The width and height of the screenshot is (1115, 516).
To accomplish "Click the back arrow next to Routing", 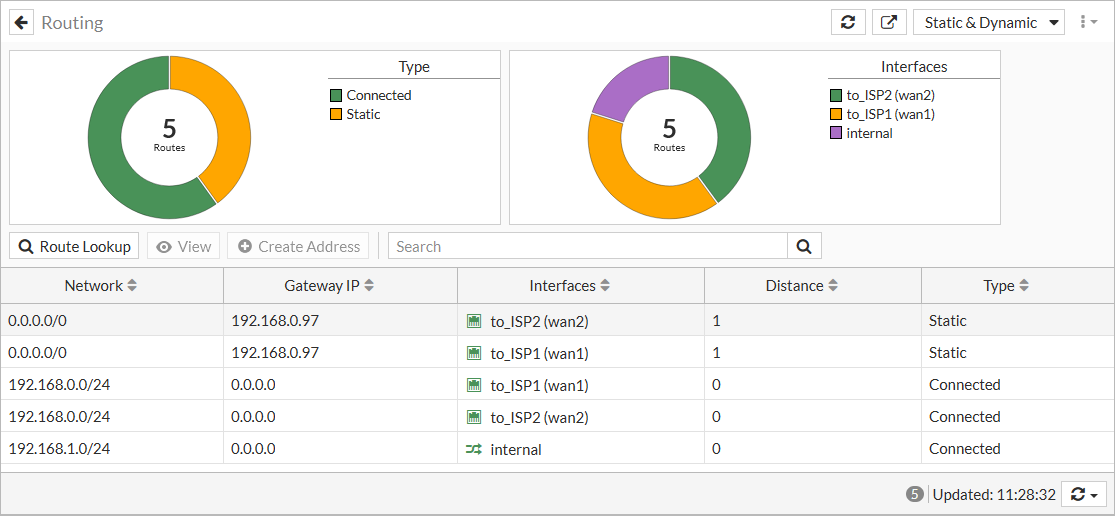I will tap(22, 22).
